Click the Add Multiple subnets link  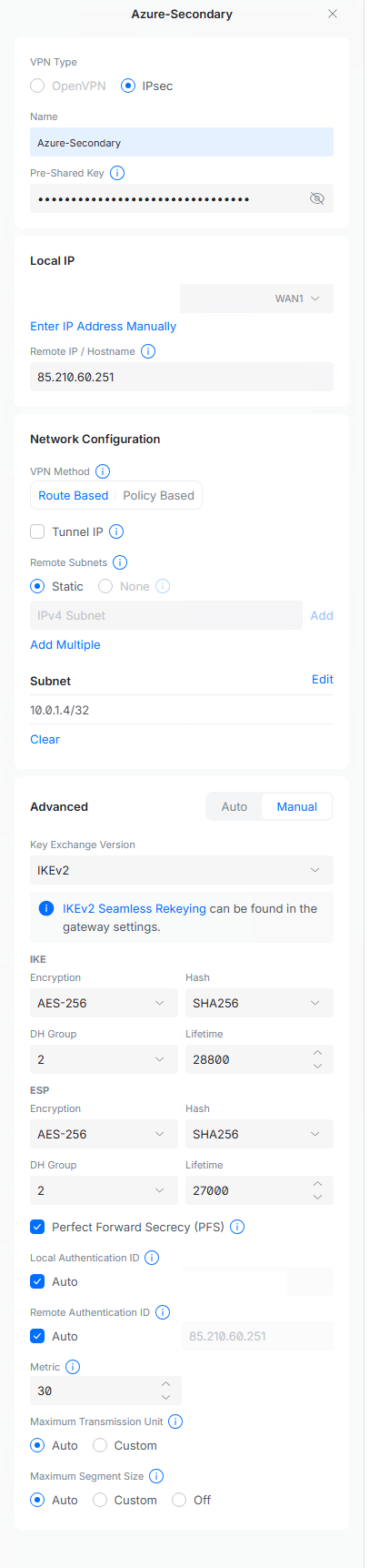click(65, 644)
